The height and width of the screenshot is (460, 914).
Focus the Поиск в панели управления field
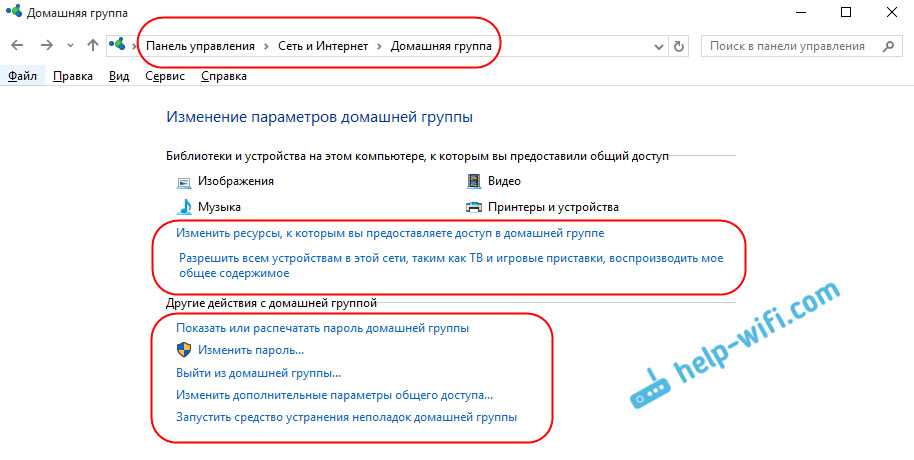point(790,46)
